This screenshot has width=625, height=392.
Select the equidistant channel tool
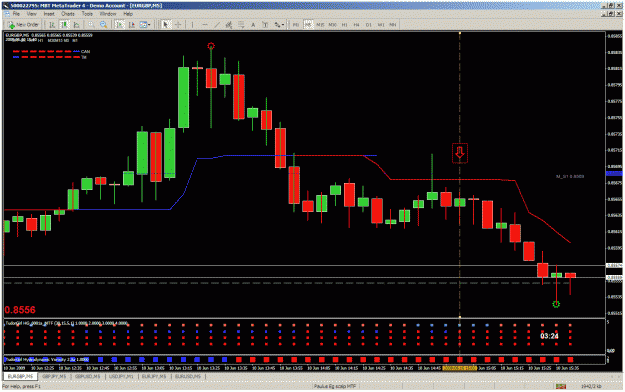tap(229, 25)
